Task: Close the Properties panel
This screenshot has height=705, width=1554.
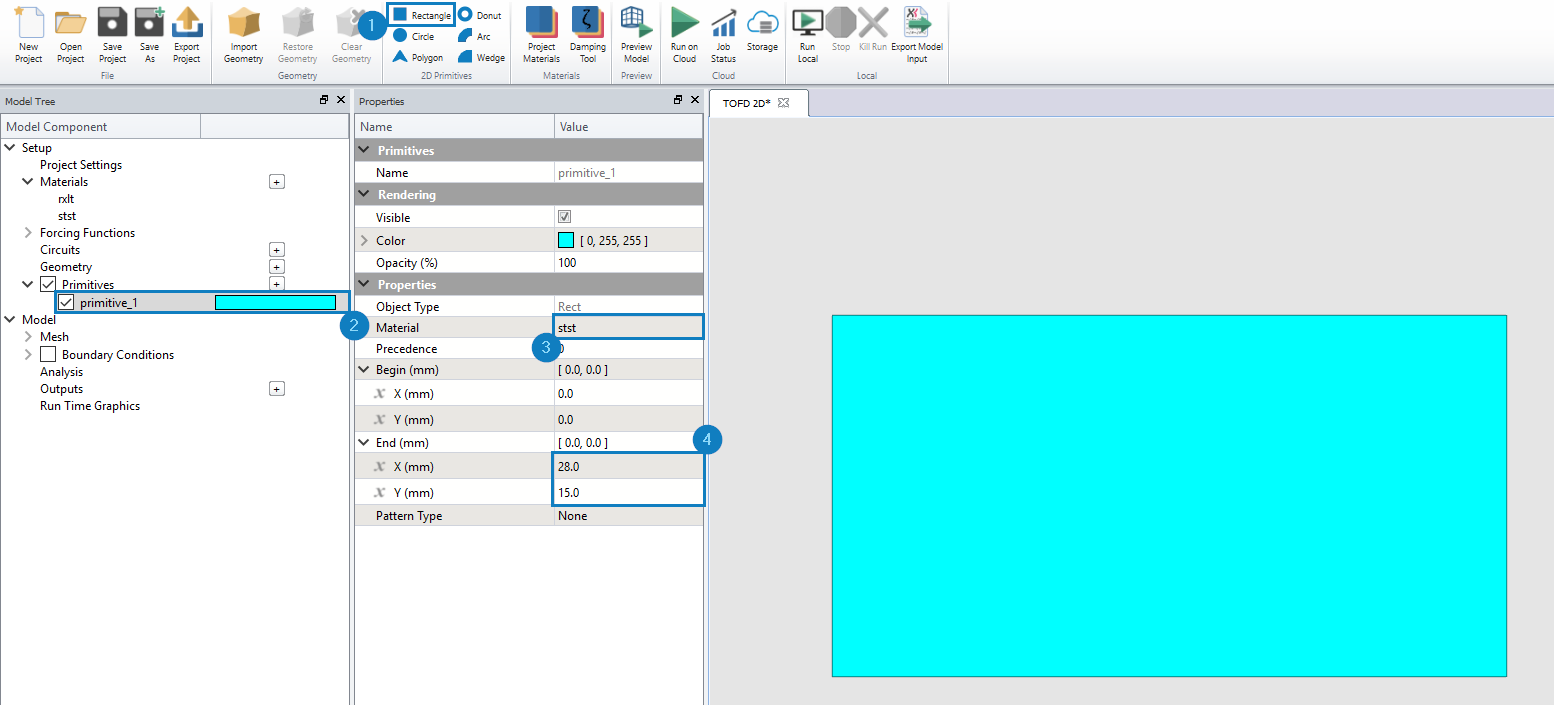Action: pos(694,100)
